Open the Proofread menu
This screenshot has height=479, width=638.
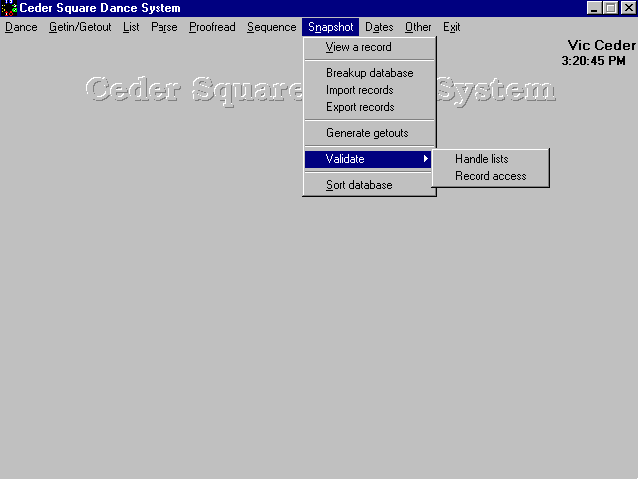coord(212,27)
